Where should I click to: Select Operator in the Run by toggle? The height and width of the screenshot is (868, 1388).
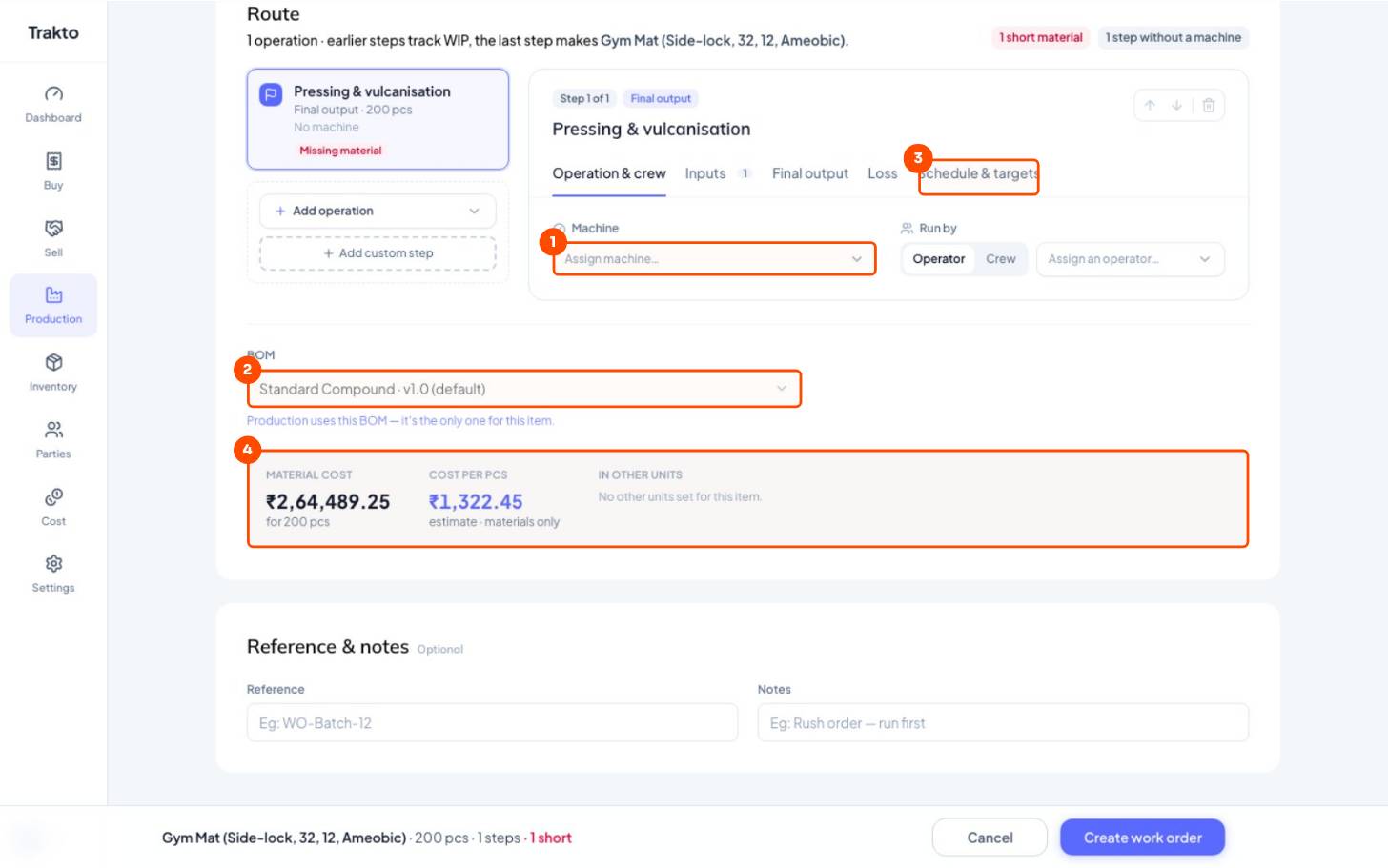click(x=938, y=259)
